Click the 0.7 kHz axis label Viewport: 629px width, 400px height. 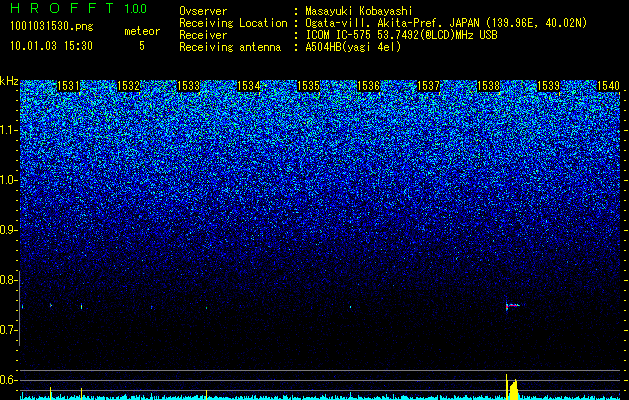point(9,330)
